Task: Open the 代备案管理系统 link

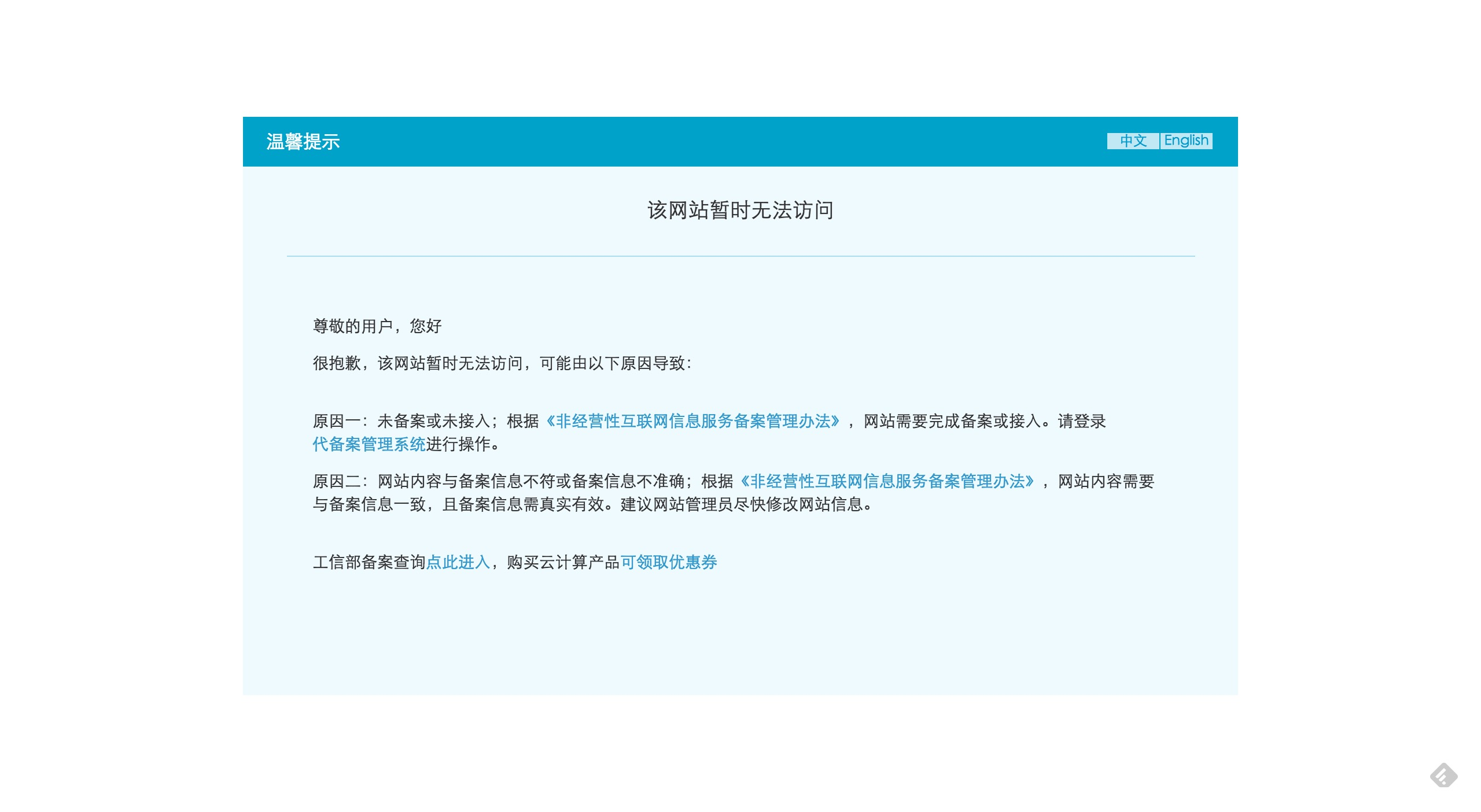Action: coord(369,444)
